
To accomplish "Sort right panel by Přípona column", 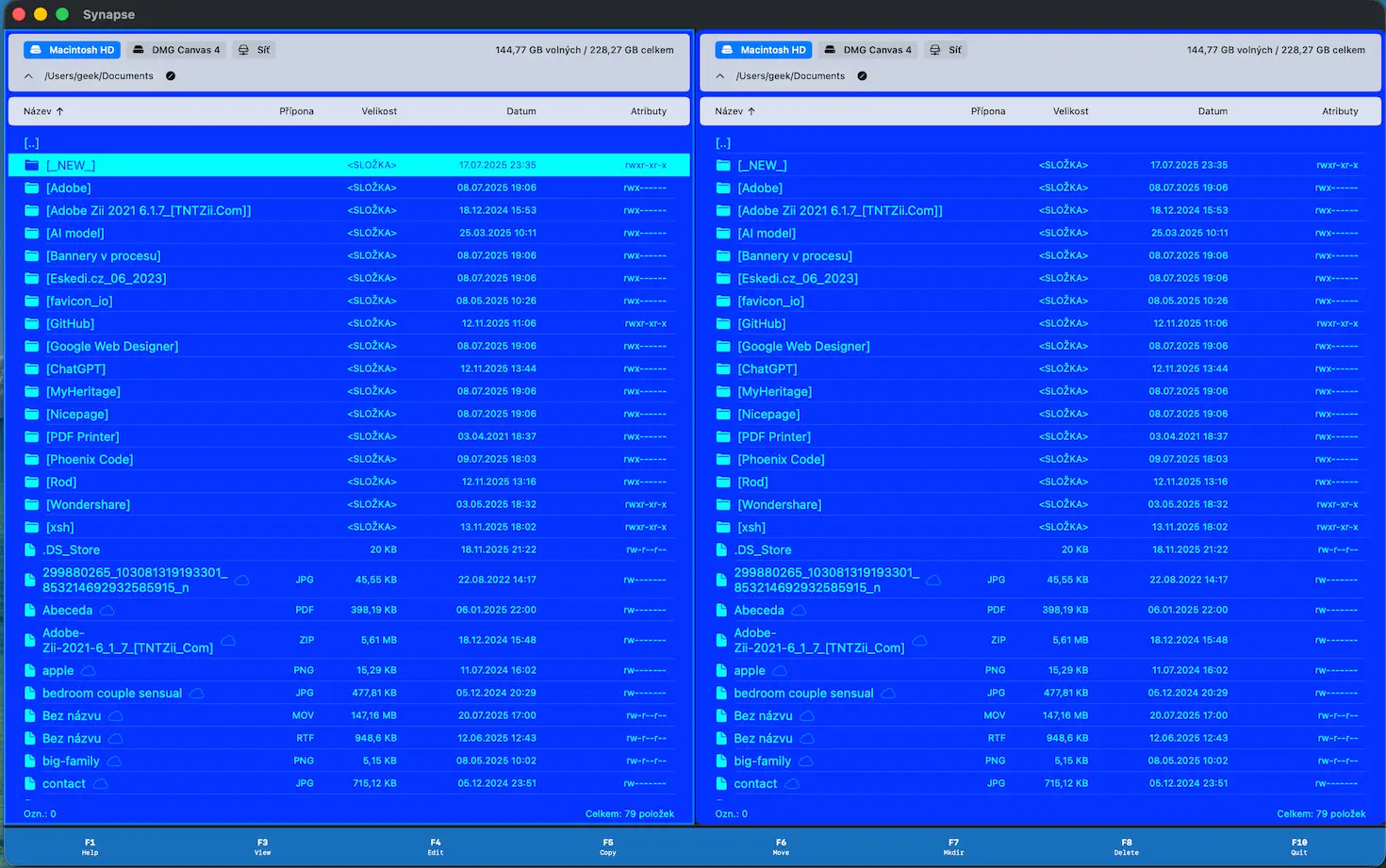I will [988, 111].
